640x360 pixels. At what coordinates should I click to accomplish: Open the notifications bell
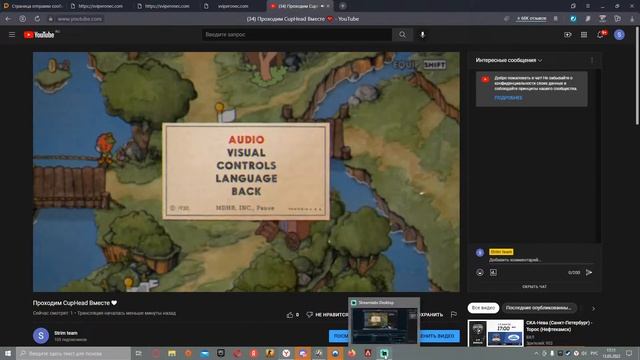pyautogui.click(x=600, y=35)
